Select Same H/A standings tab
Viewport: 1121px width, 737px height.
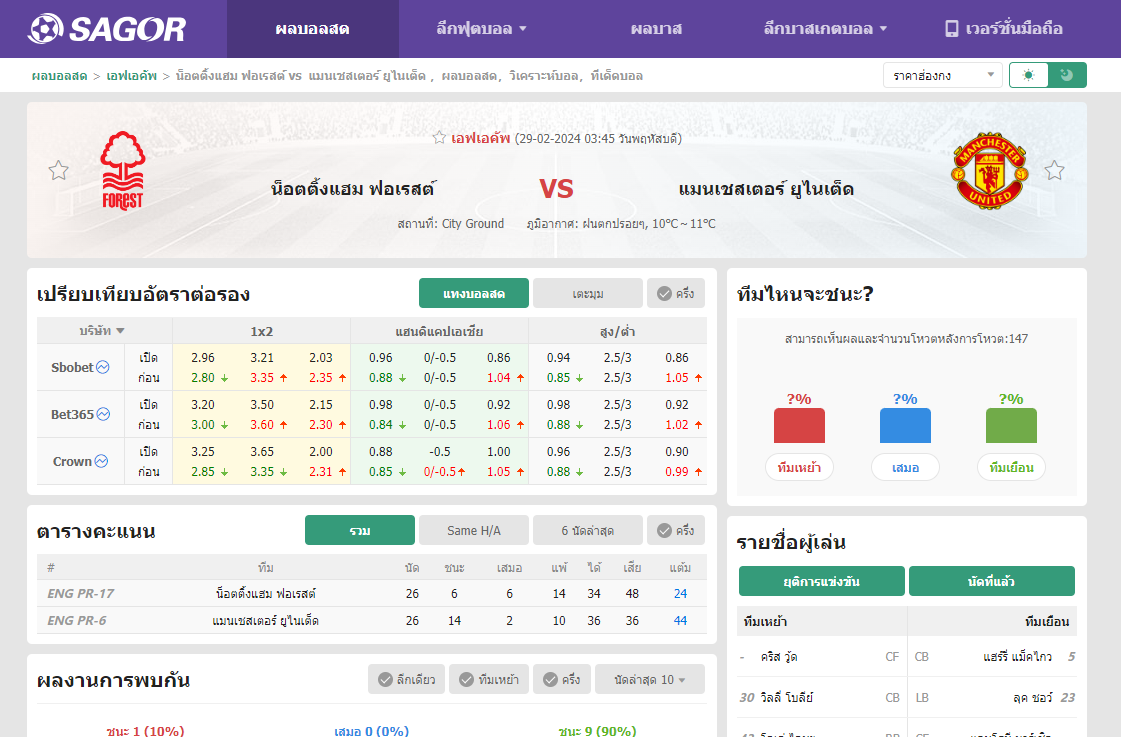474,530
